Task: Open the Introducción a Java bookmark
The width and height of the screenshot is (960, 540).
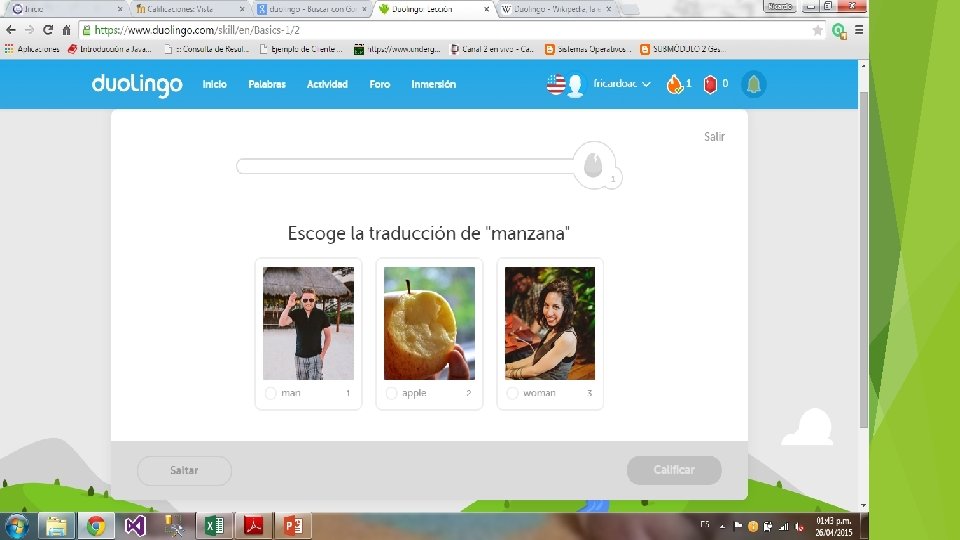Action: 110,49
